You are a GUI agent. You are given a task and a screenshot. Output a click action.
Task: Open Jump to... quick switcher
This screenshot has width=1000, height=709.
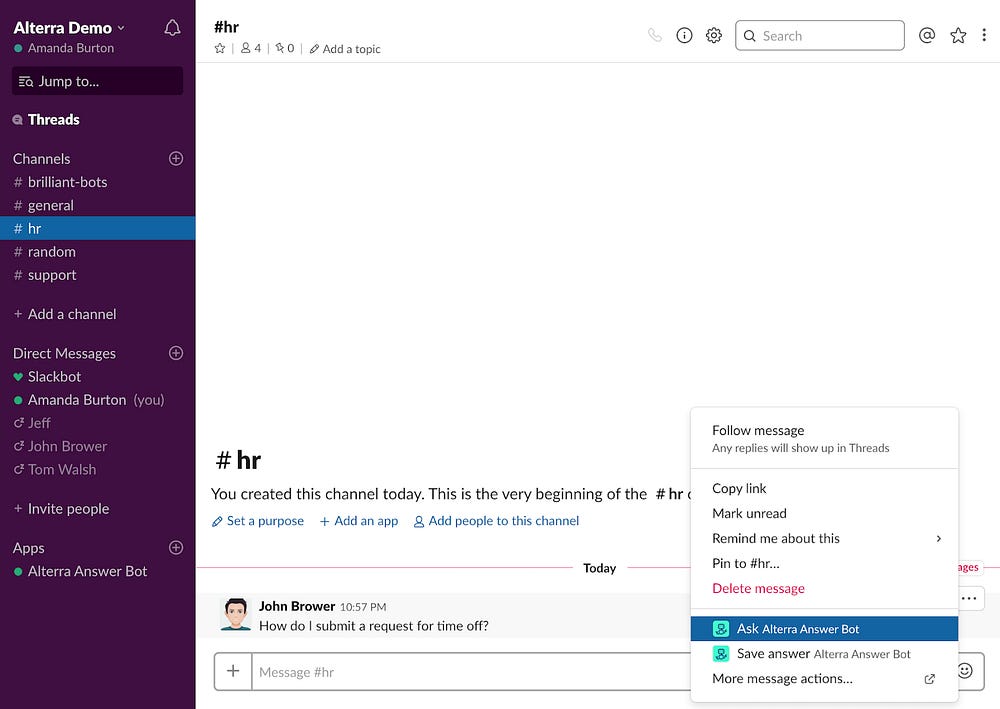pyautogui.click(x=98, y=81)
